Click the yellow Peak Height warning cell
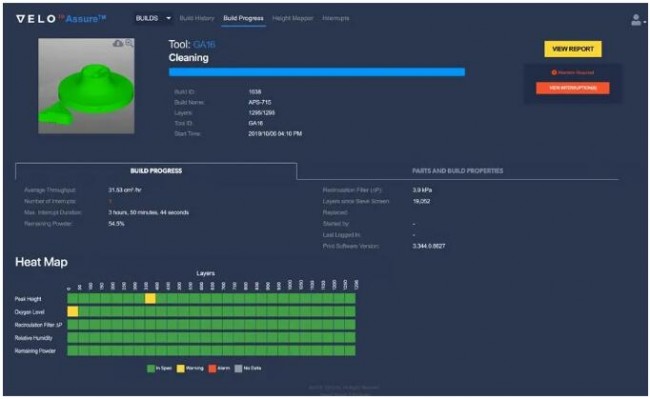The image size is (650, 399). pyautogui.click(x=150, y=298)
